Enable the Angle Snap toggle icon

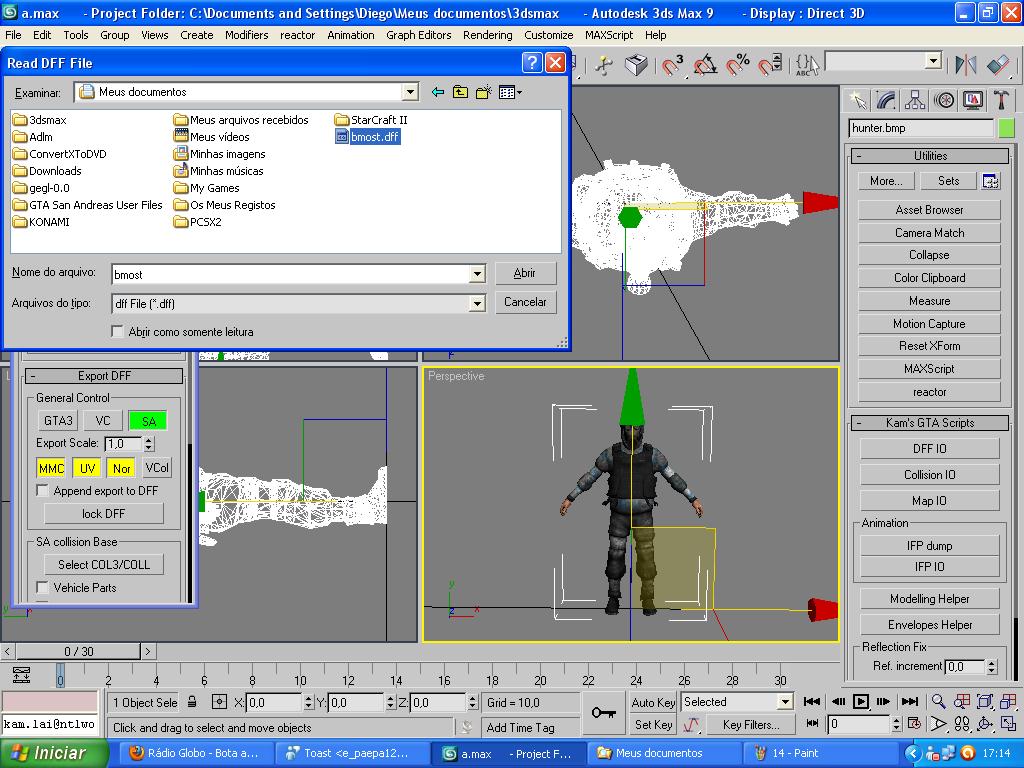click(x=705, y=65)
